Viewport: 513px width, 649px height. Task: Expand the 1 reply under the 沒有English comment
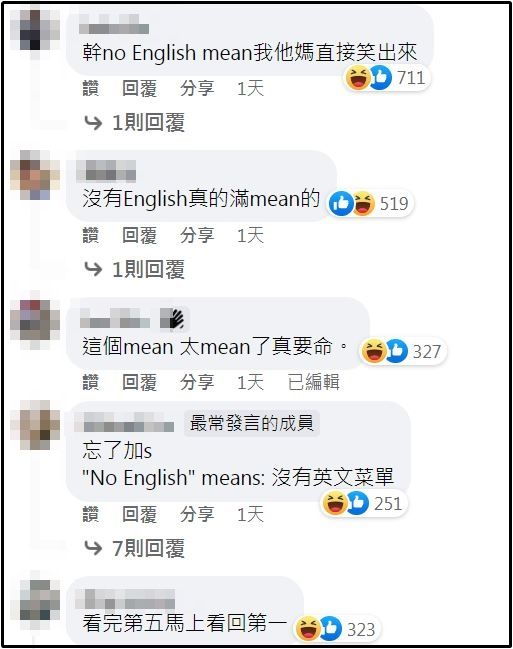point(135,269)
